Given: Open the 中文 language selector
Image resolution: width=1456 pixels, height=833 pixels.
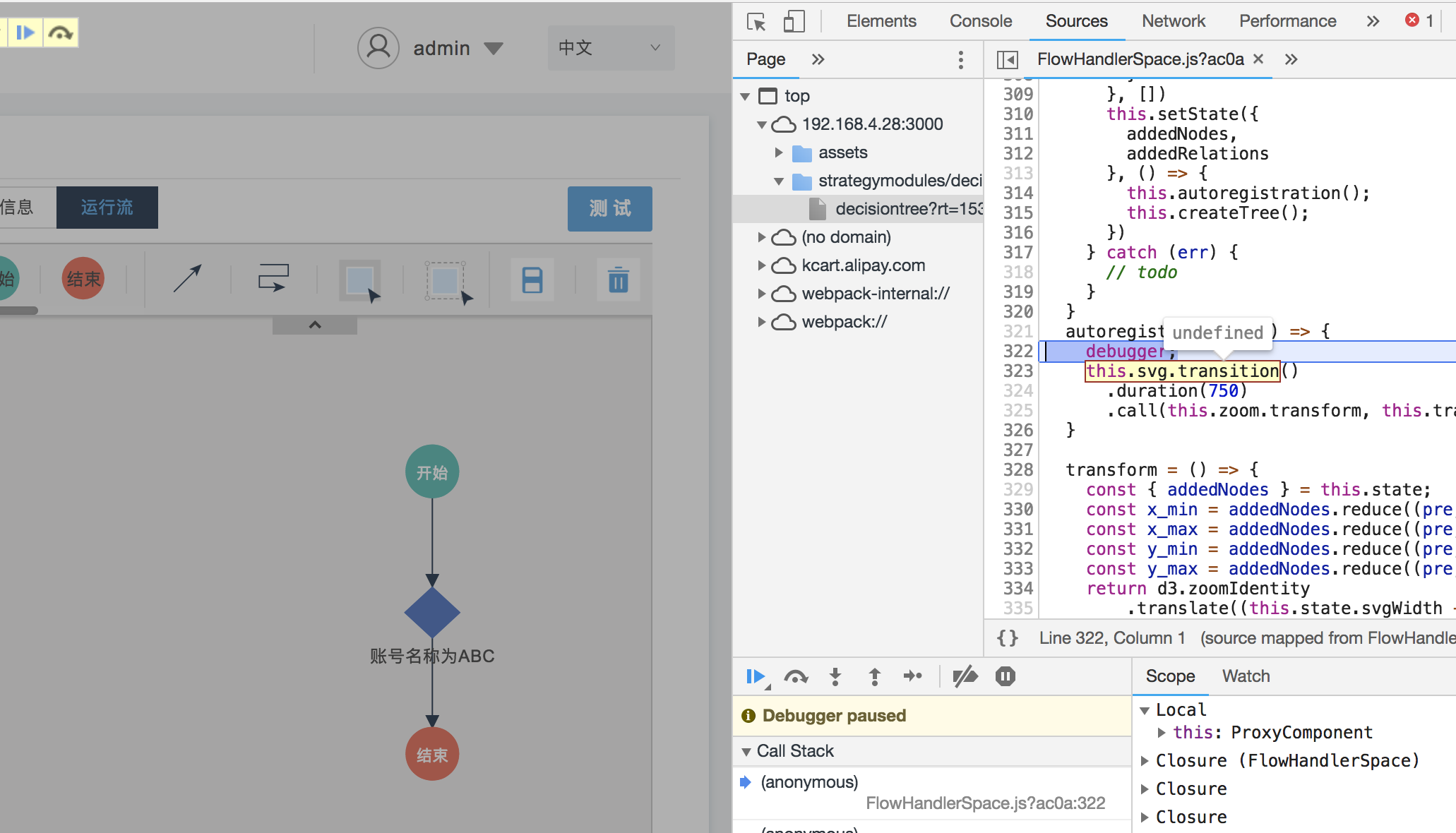Looking at the screenshot, I should (x=610, y=47).
